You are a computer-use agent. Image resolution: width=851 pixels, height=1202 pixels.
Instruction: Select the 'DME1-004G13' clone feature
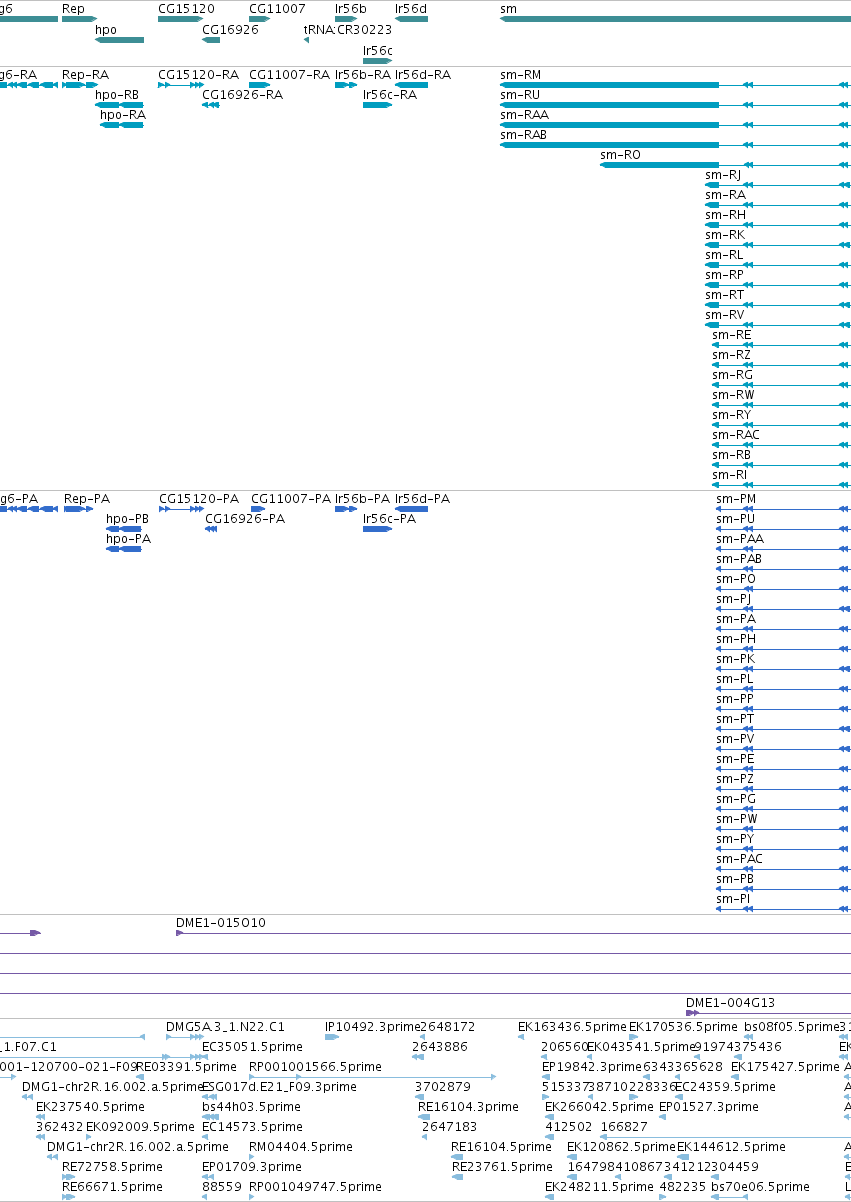pos(730,1003)
